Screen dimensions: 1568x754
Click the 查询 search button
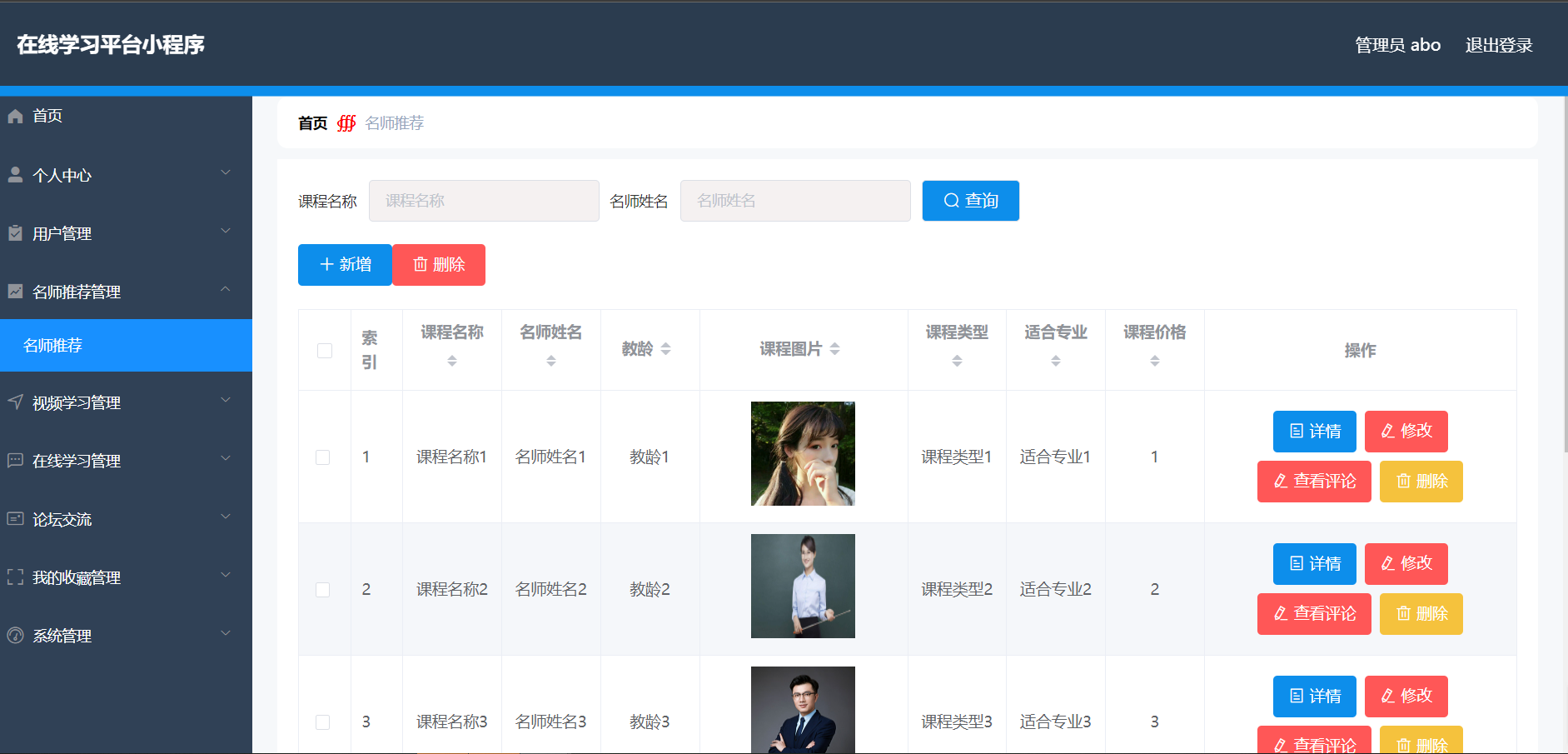[970, 201]
